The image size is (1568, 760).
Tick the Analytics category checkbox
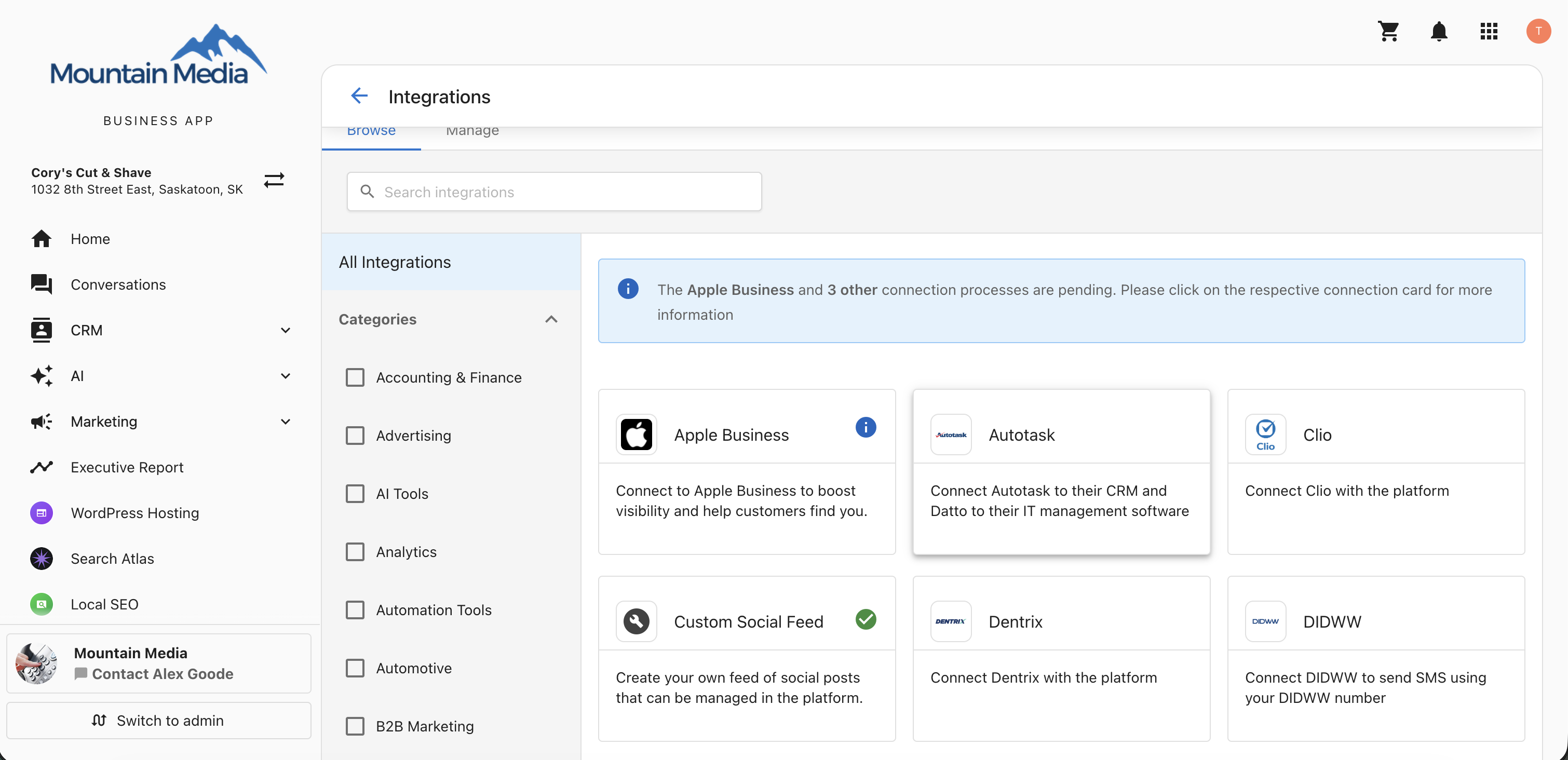tap(355, 551)
